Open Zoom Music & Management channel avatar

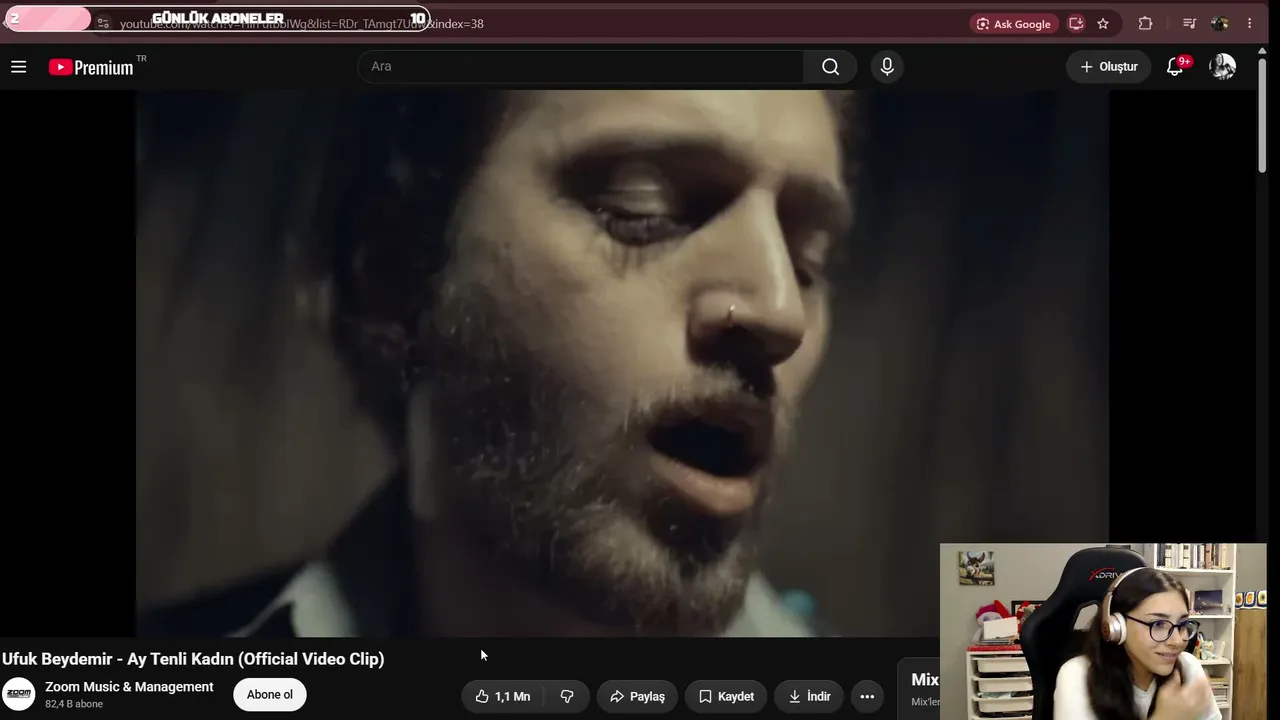pos(18,694)
